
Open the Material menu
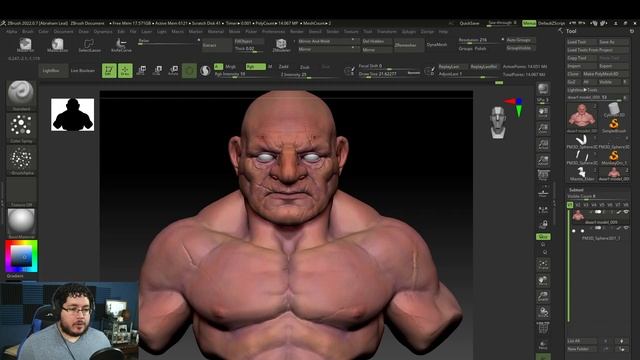pyautogui.click(x=216, y=31)
